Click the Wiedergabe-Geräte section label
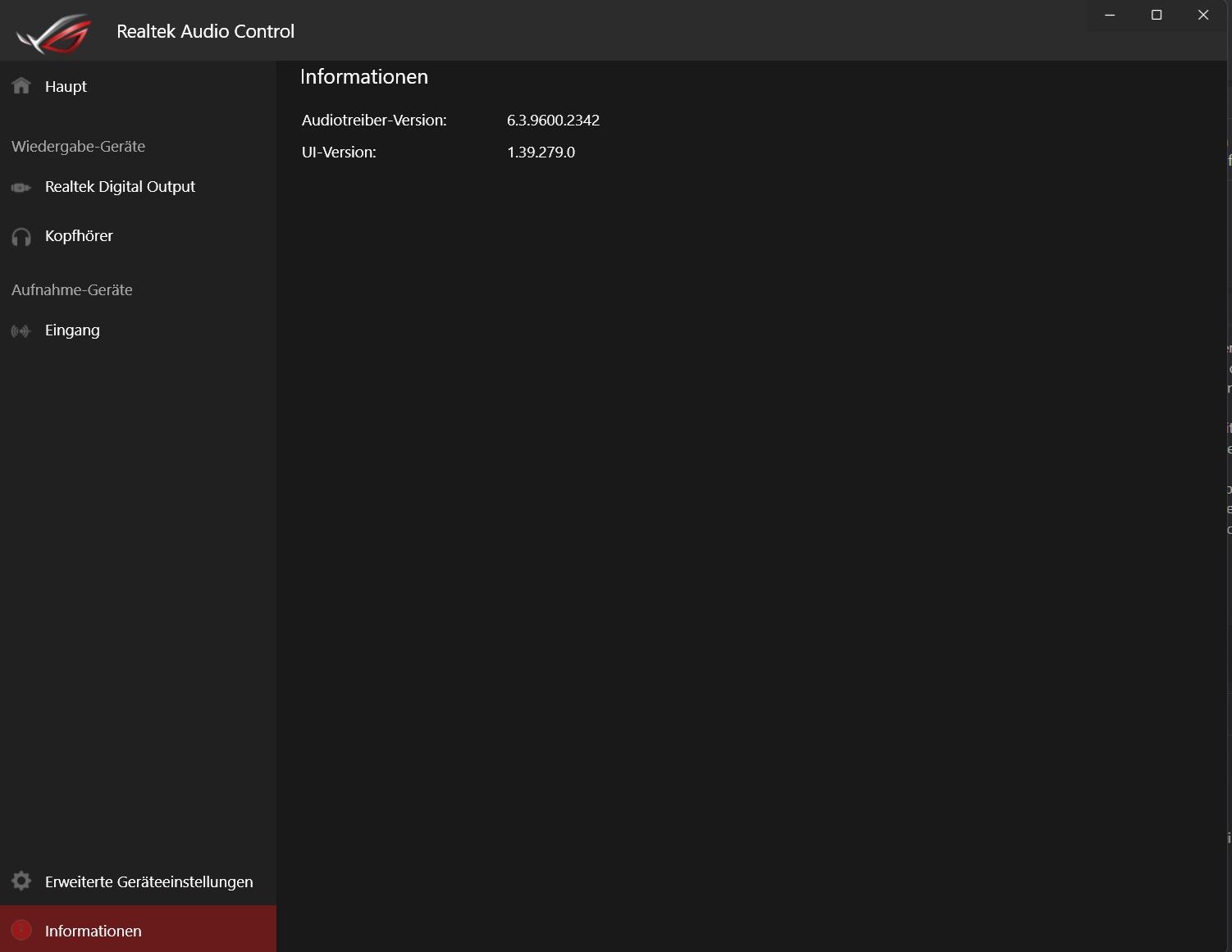The image size is (1232, 952). [x=78, y=147]
